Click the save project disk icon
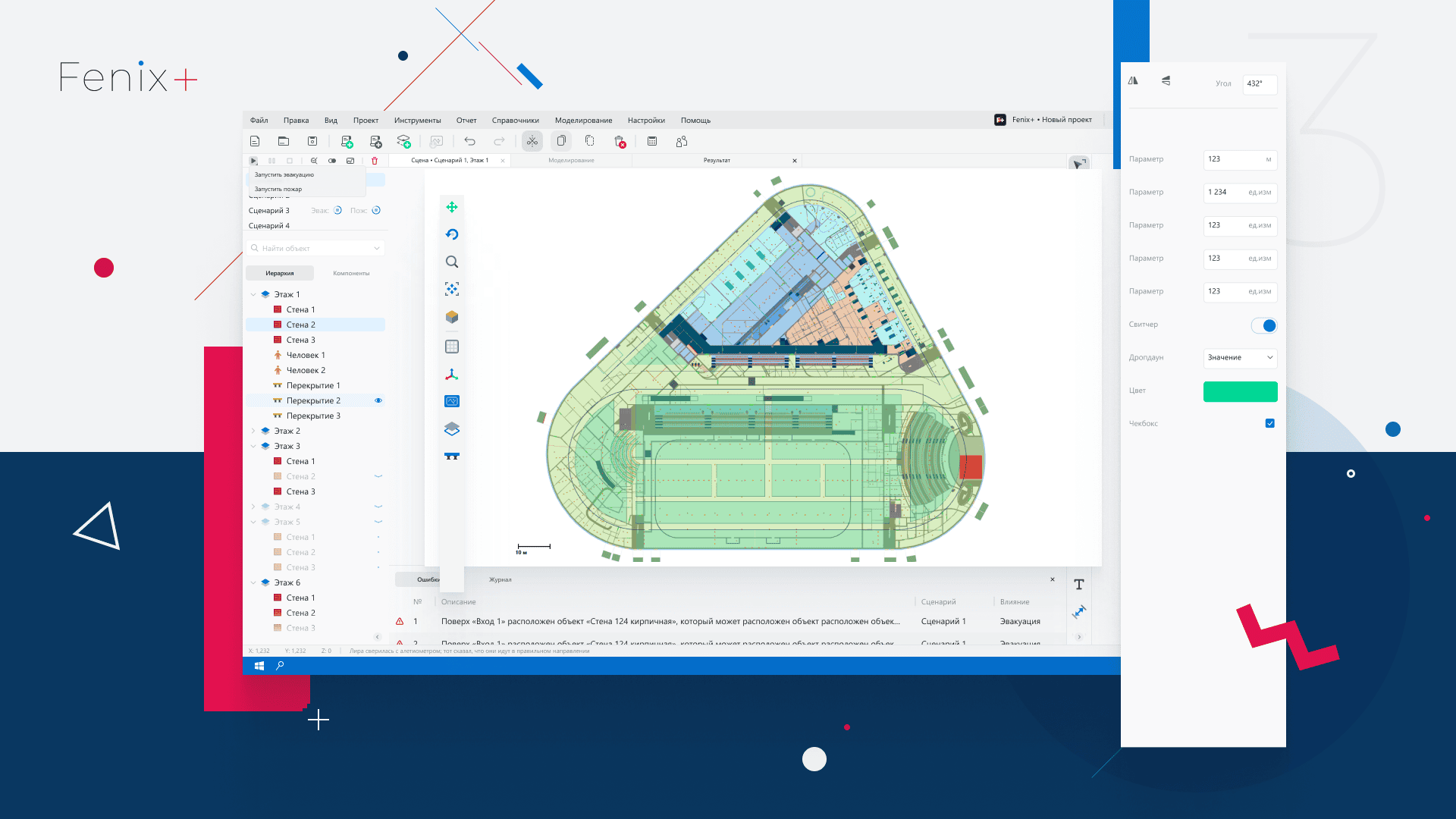 click(x=312, y=141)
